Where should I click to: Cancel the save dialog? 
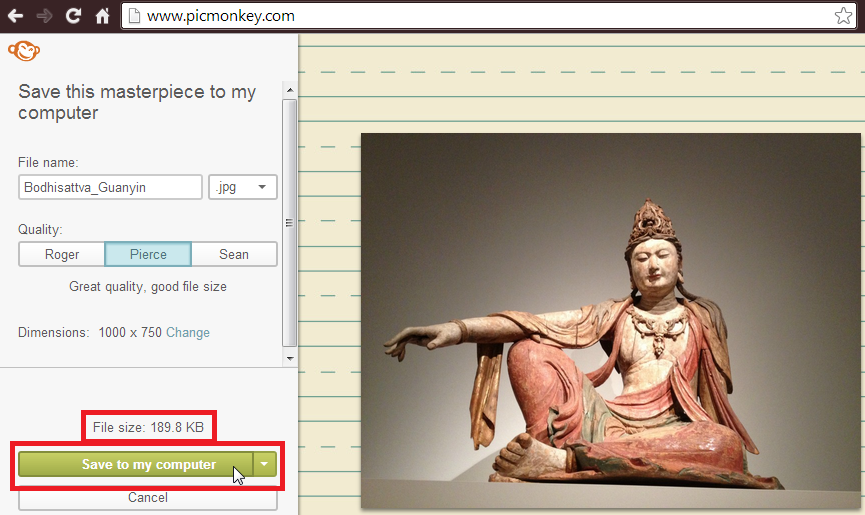(x=148, y=498)
